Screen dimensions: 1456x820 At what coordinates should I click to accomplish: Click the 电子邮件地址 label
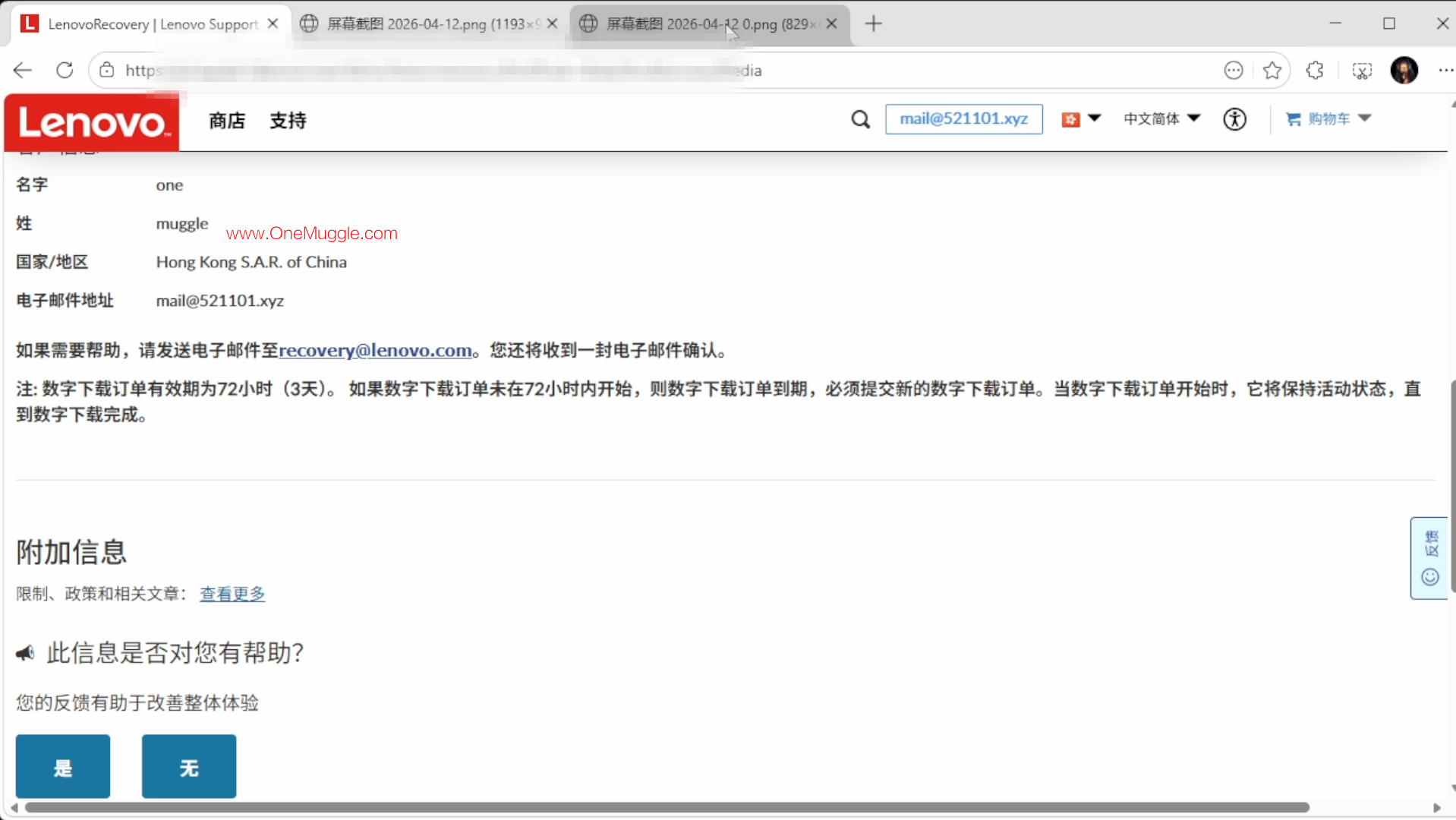(65, 301)
